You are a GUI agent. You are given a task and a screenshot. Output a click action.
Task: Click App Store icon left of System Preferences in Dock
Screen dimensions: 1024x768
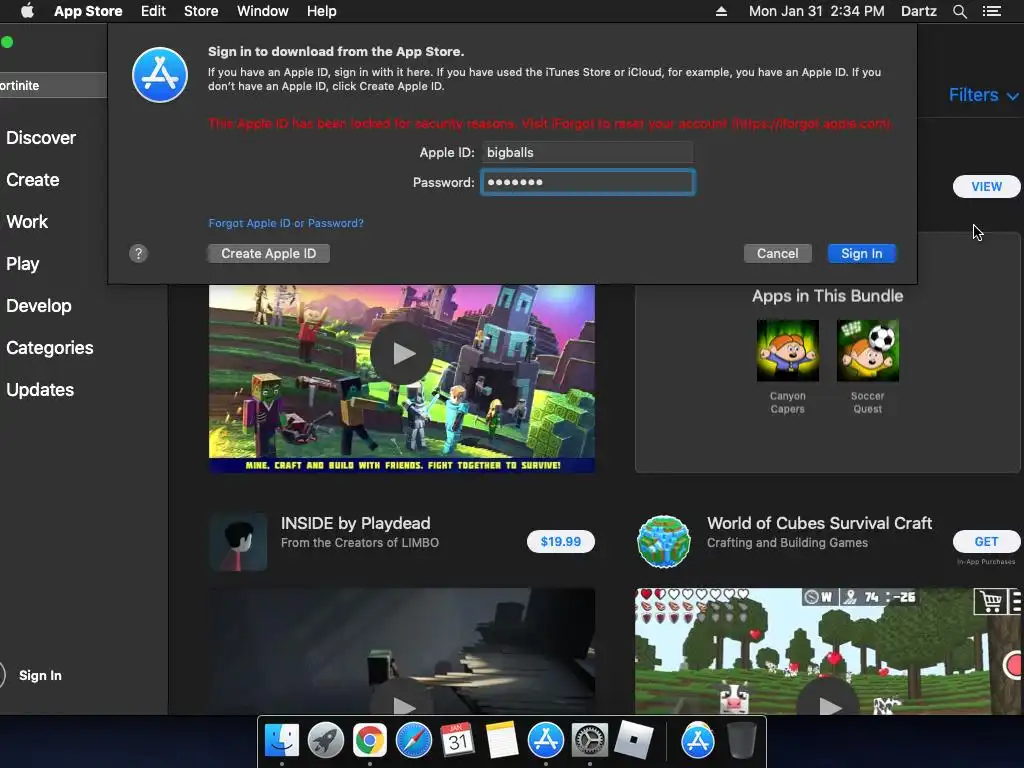pos(545,741)
